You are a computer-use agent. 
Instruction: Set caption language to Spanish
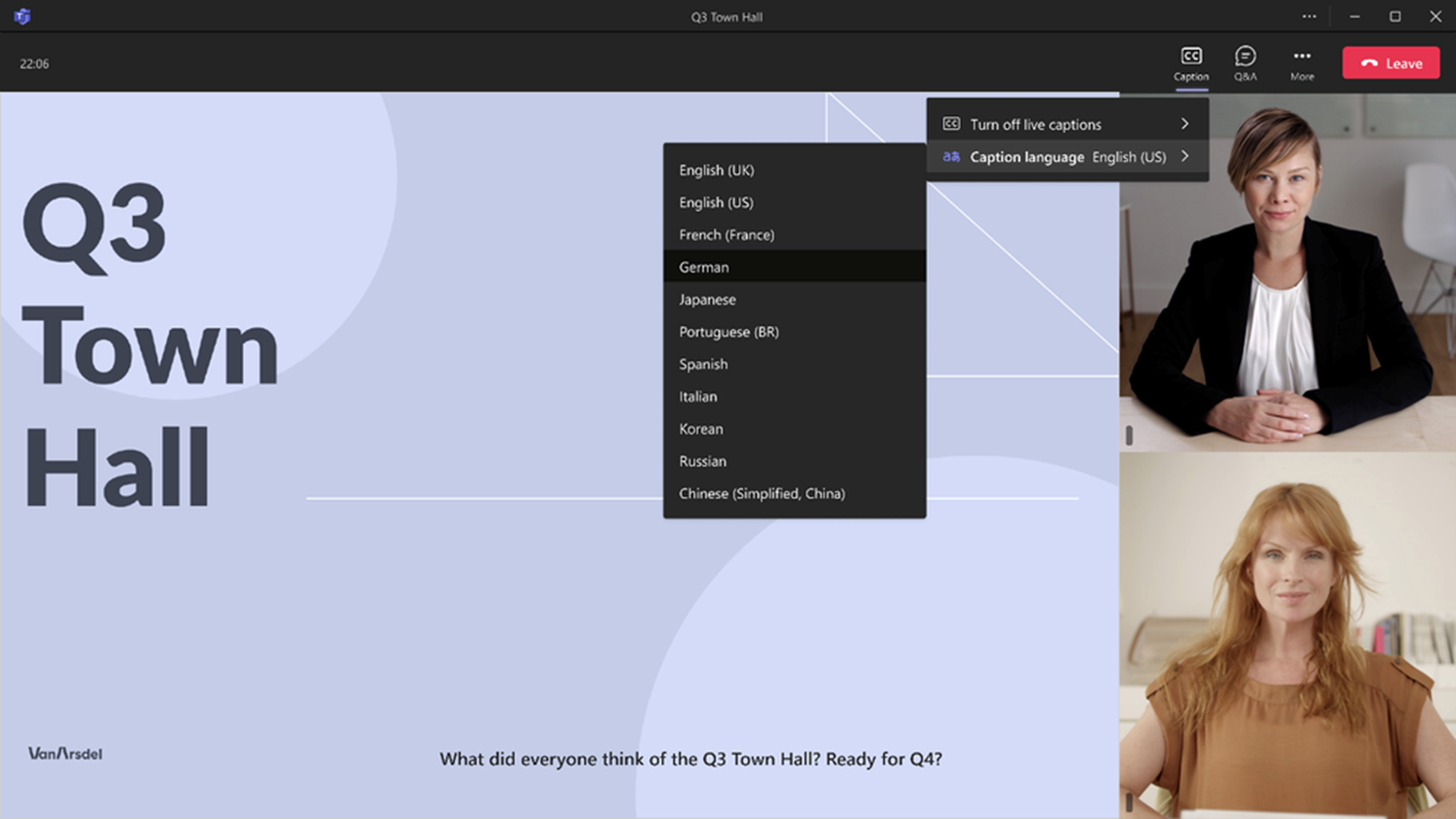794,363
